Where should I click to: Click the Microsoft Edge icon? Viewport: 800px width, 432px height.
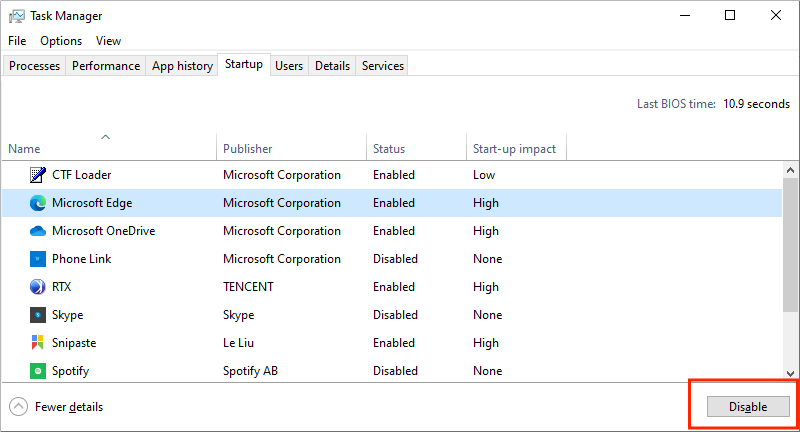tap(38, 203)
